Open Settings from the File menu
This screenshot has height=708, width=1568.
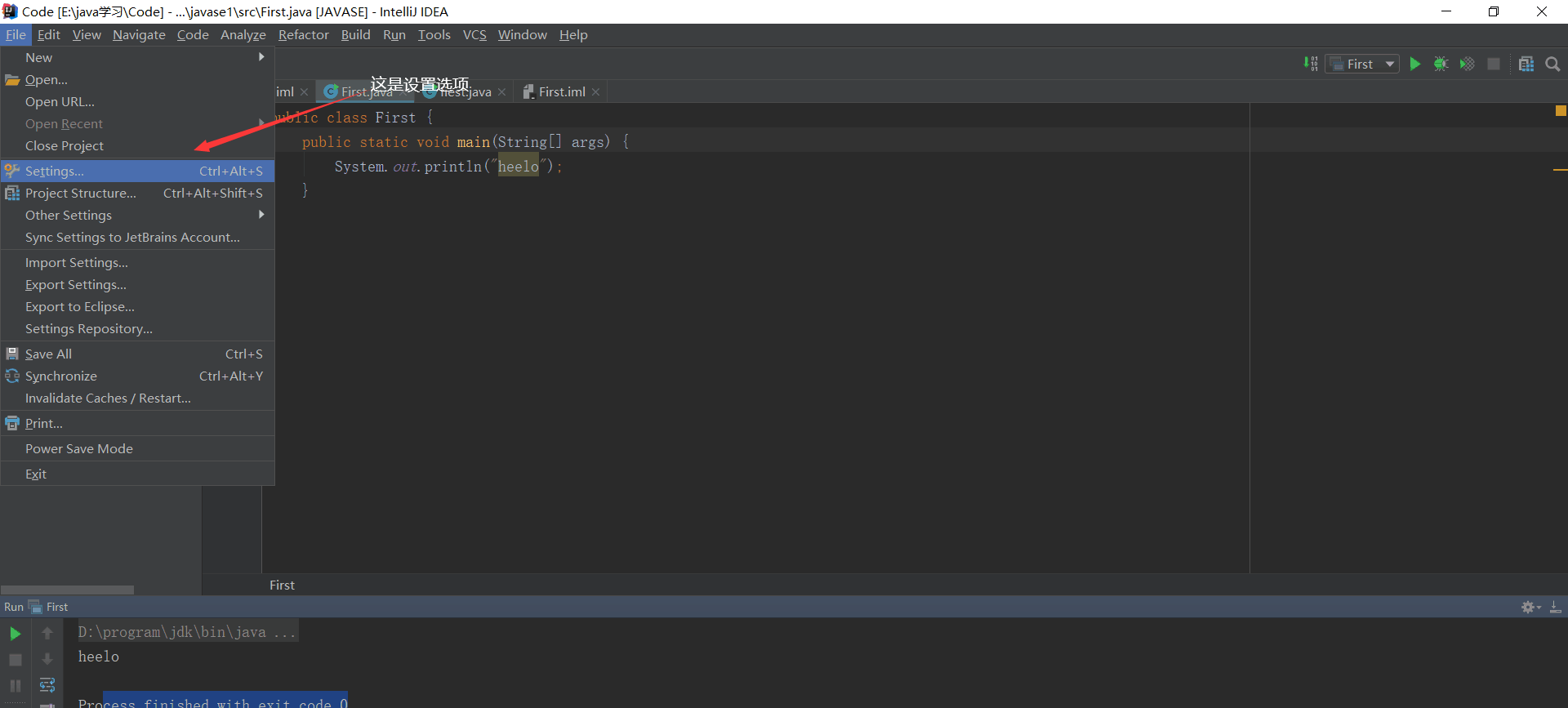coord(137,171)
